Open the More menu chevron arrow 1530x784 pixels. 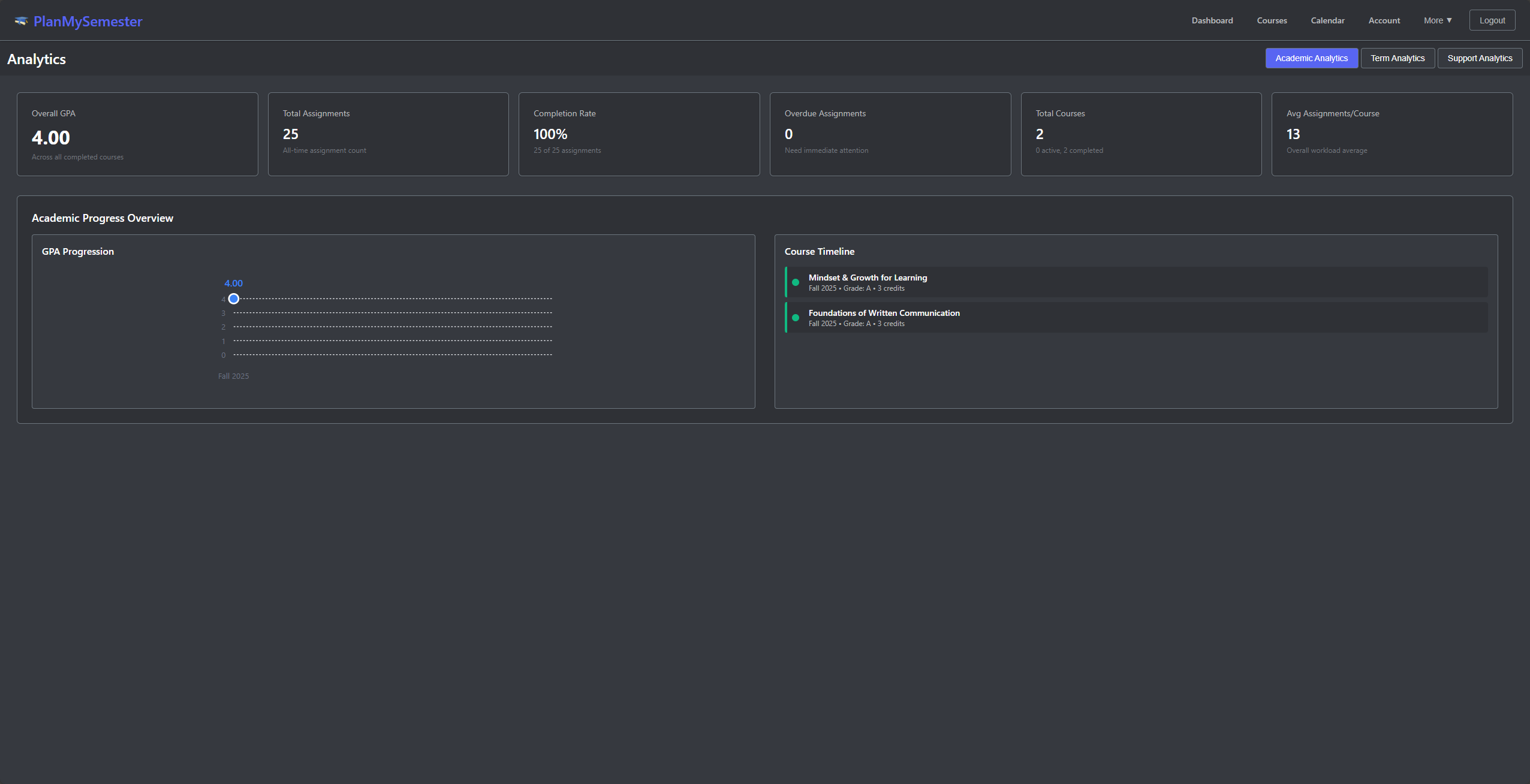coord(1450,20)
